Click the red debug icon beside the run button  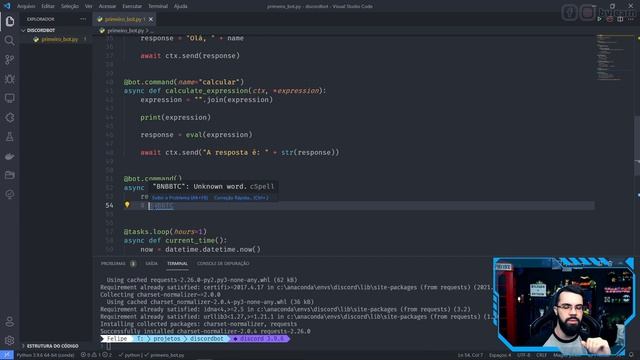click(x=610, y=19)
